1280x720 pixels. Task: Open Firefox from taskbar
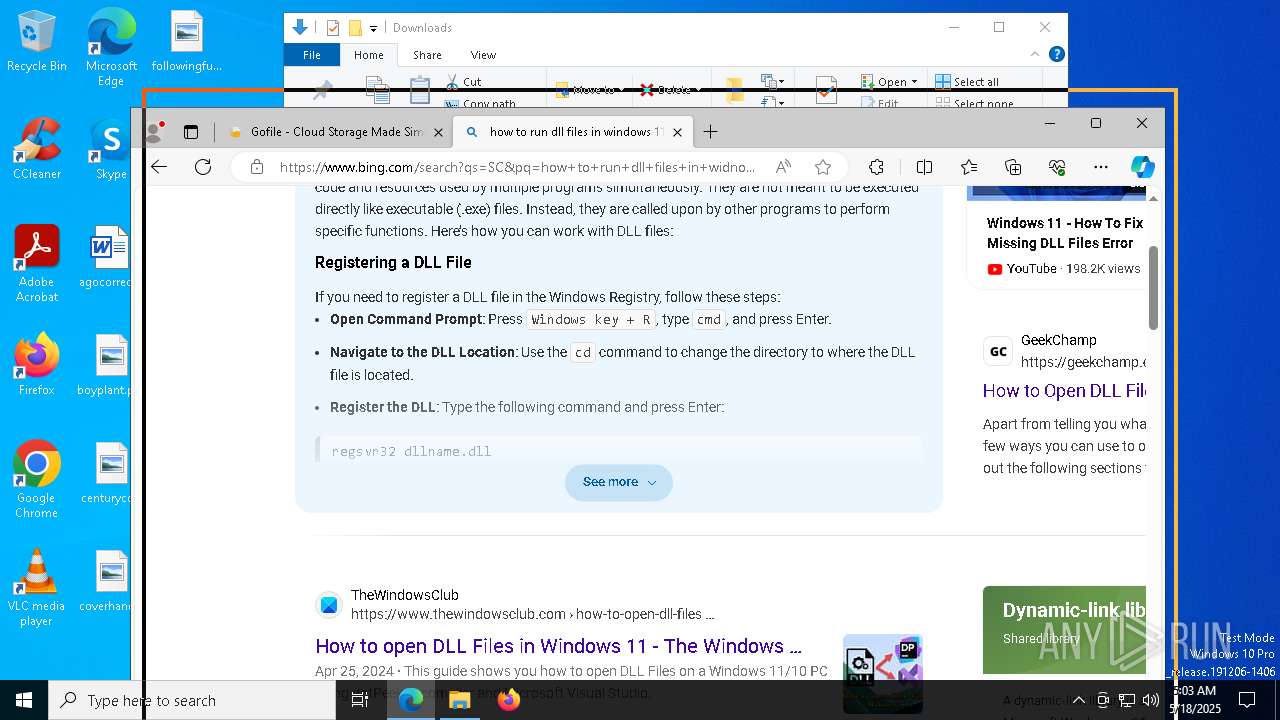508,700
